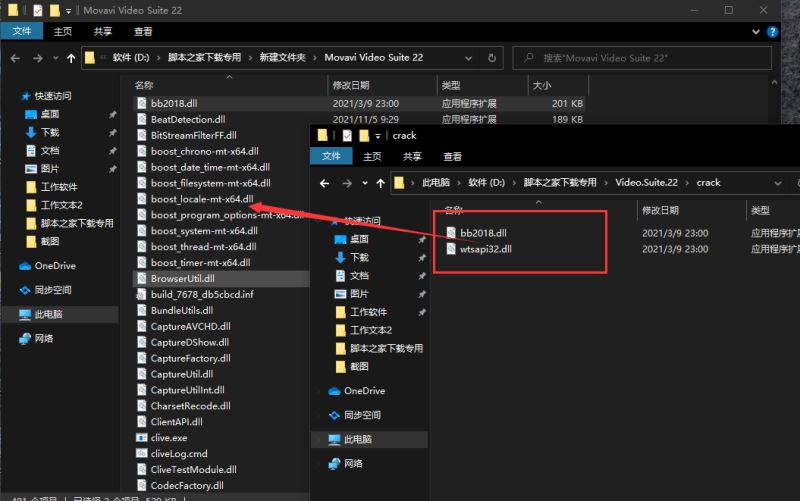Open the help icon in Movavi window
Viewport: 800px width, 501px height.
[x=772, y=32]
